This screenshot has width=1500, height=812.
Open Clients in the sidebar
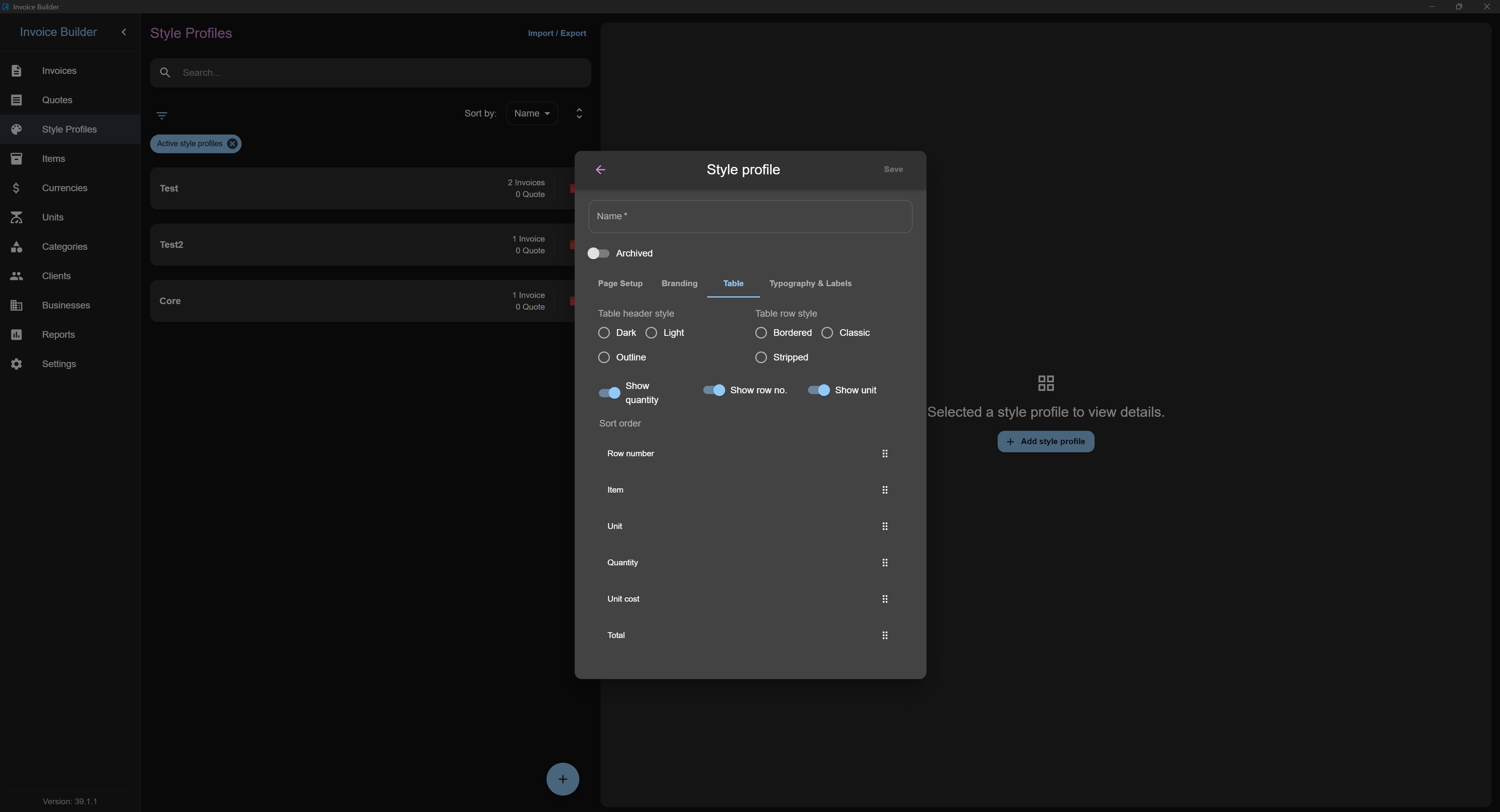click(70, 276)
